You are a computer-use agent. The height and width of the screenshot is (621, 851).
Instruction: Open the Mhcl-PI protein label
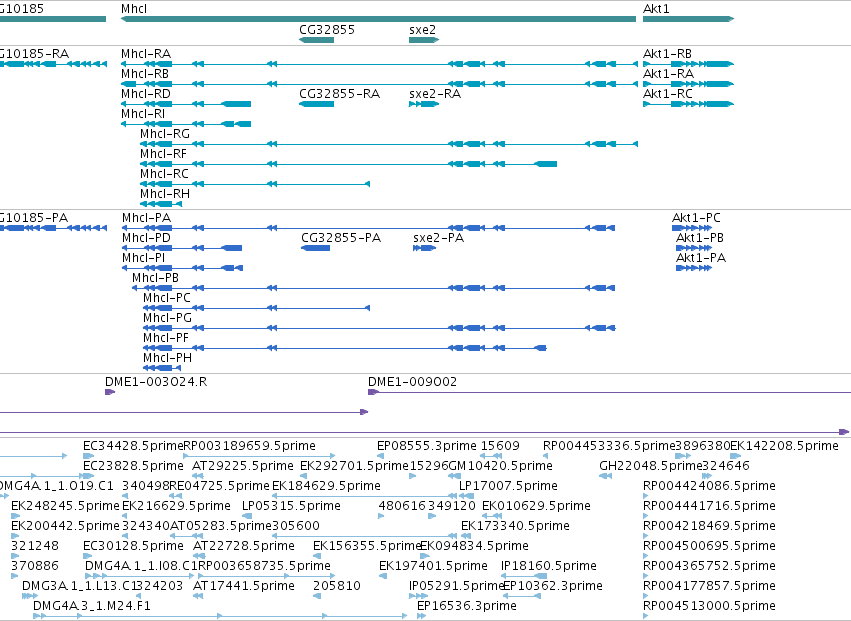coord(143,258)
